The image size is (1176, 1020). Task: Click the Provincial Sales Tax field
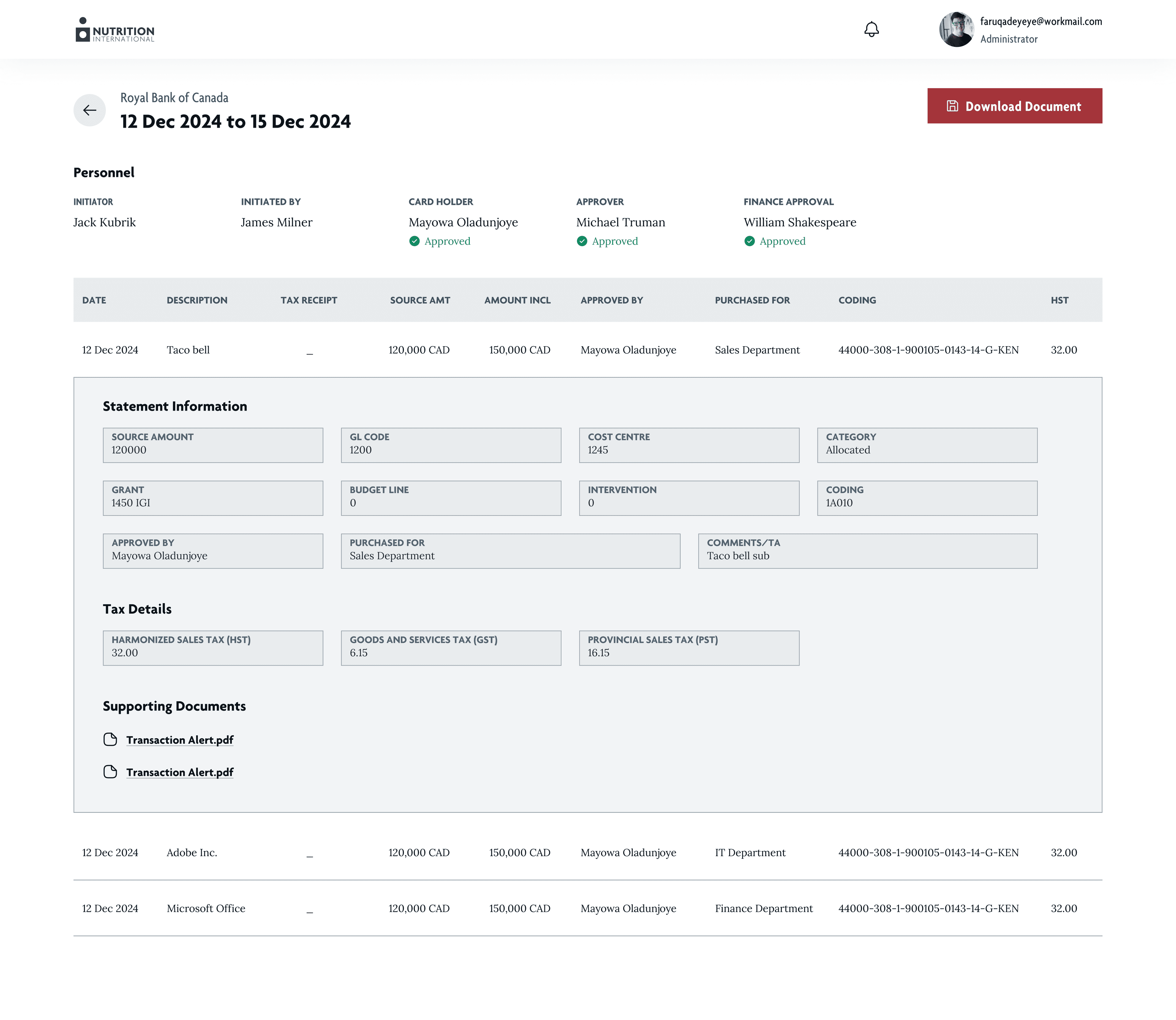click(x=689, y=648)
